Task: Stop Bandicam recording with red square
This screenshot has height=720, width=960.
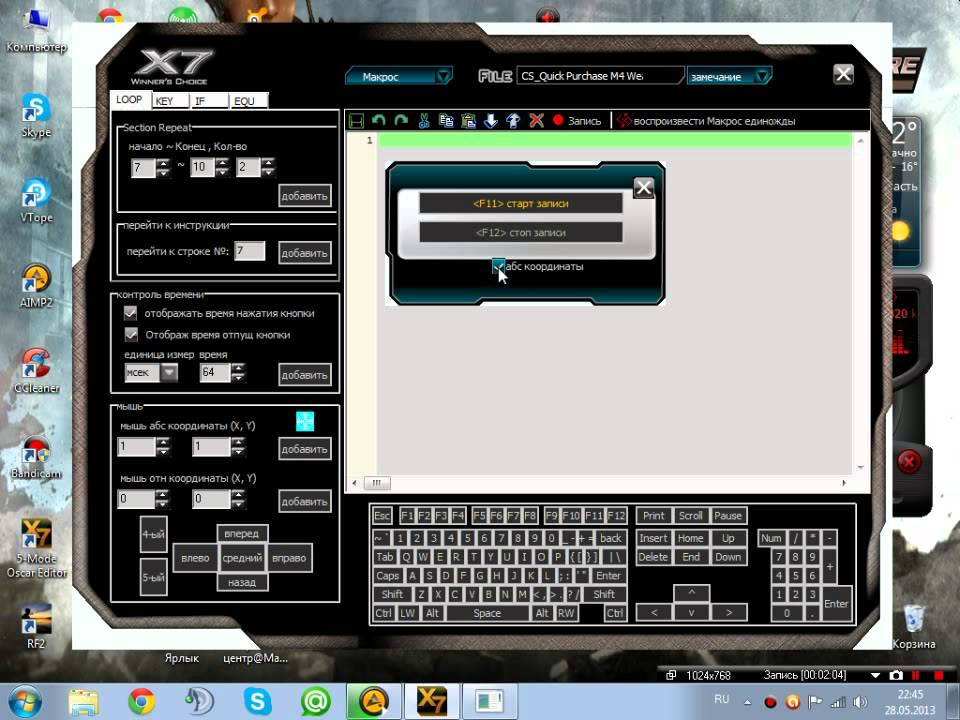Action: (x=938, y=675)
